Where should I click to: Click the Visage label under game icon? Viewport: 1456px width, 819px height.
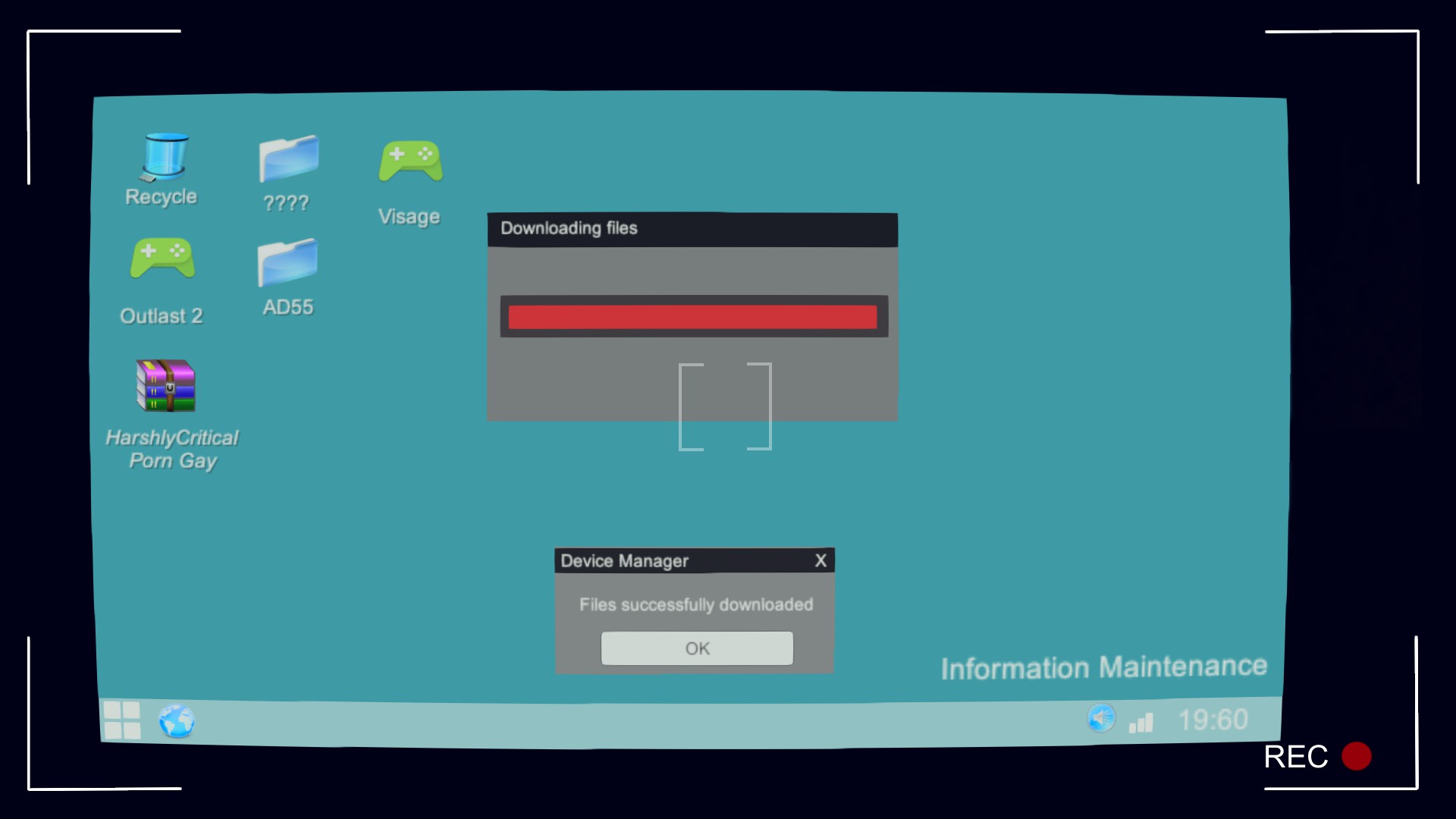tap(409, 217)
